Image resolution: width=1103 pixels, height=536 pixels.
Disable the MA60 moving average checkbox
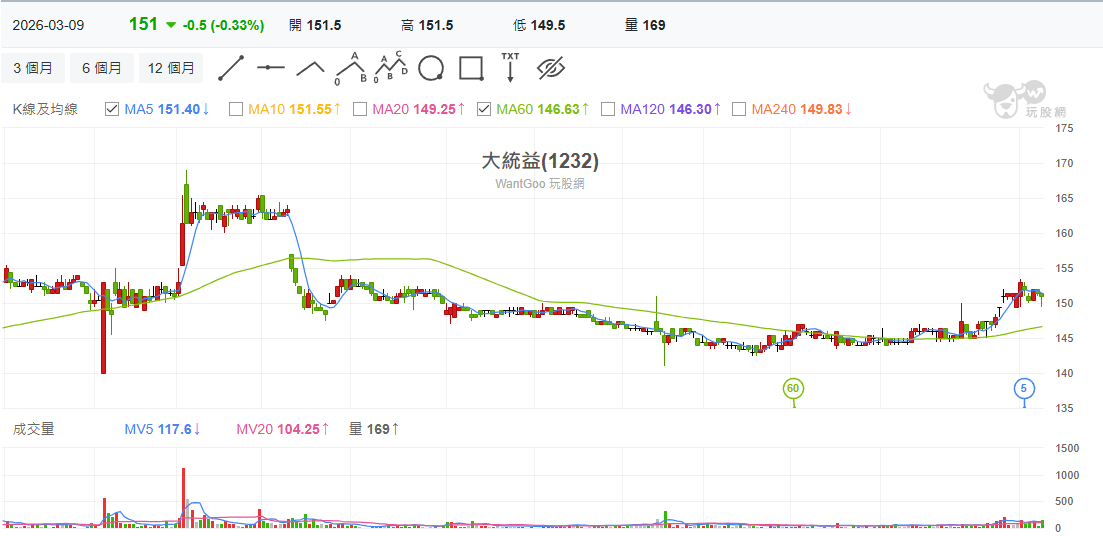click(x=484, y=109)
